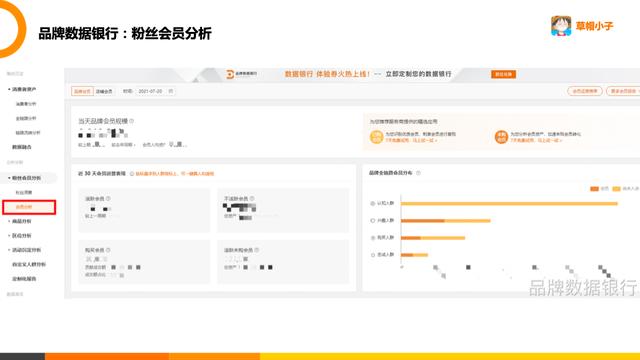The height and width of the screenshot is (360, 640).
Task: Click the dark orange 会员 legend swatch
Action: (594, 189)
